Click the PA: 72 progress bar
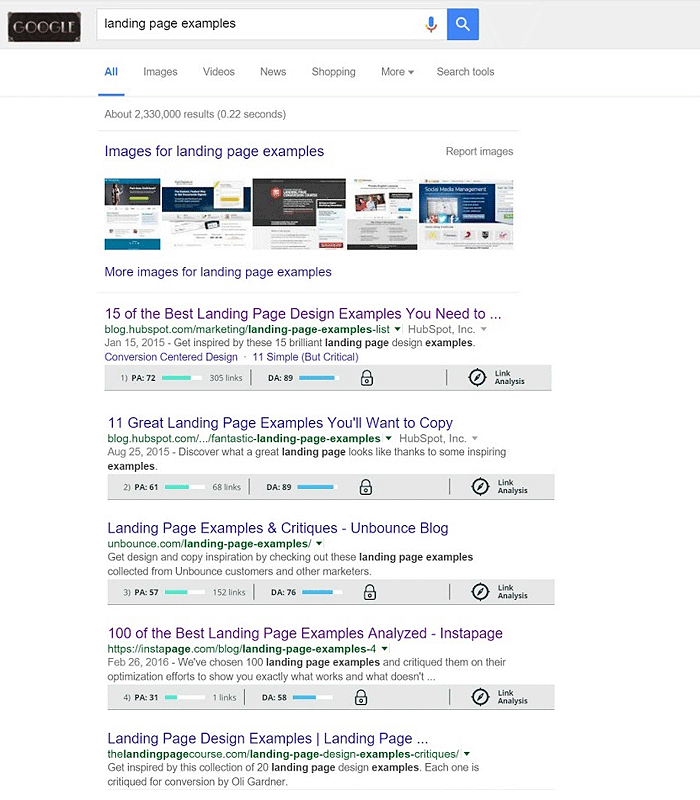This screenshot has height=800, width=700. pyautogui.click(x=182, y=378)
